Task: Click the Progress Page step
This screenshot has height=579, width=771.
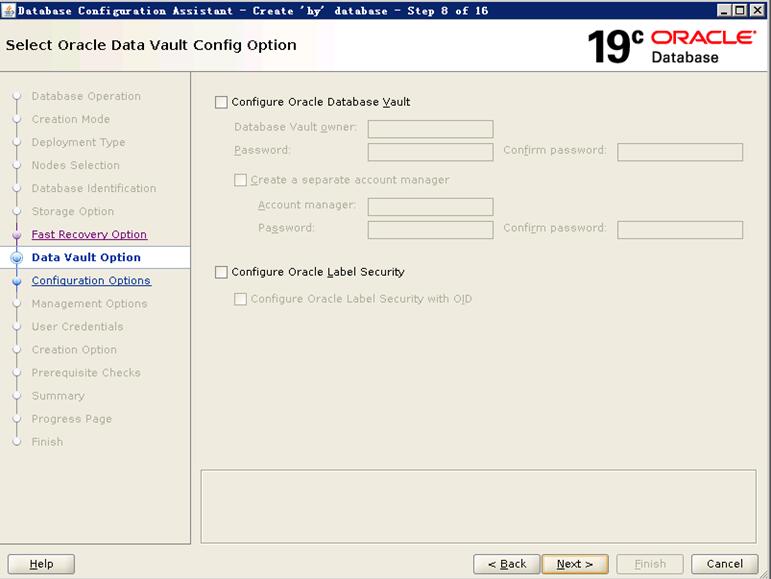Action: point(72,419)
